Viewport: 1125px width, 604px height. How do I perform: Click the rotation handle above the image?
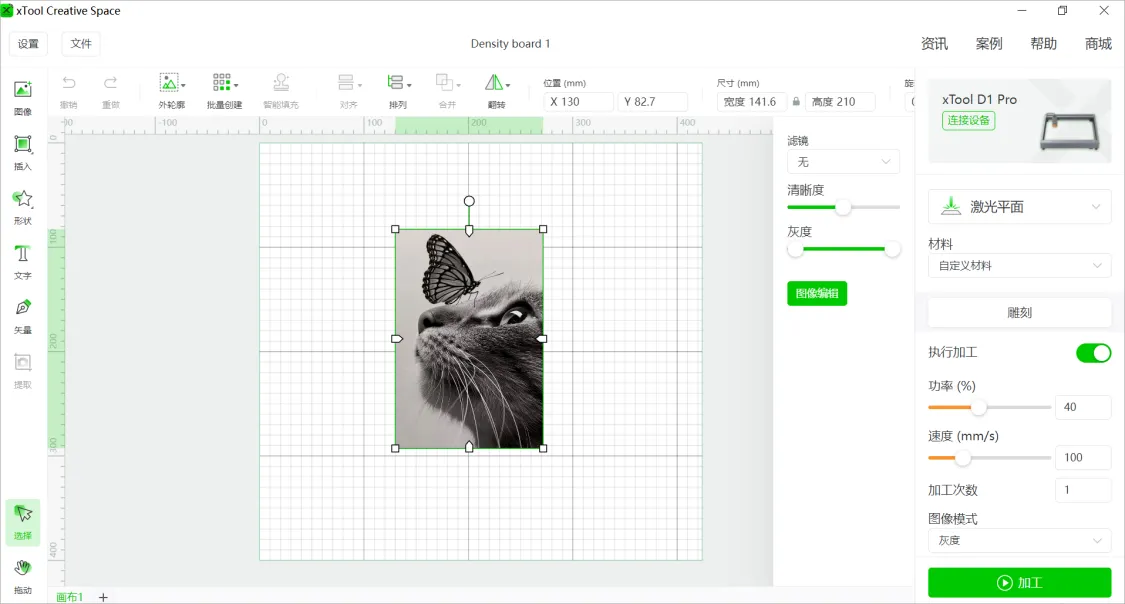[469, 202]
